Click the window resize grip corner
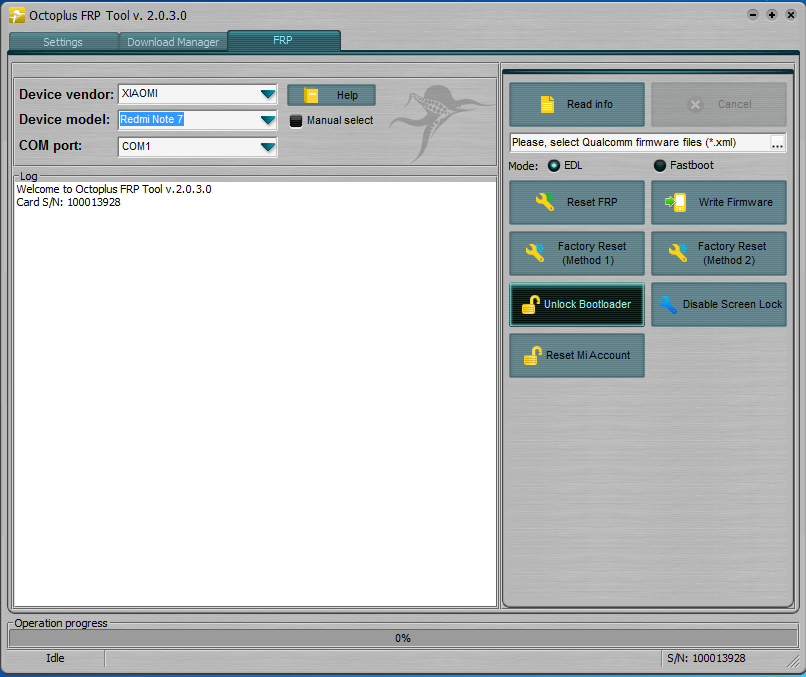 (793, 662)
